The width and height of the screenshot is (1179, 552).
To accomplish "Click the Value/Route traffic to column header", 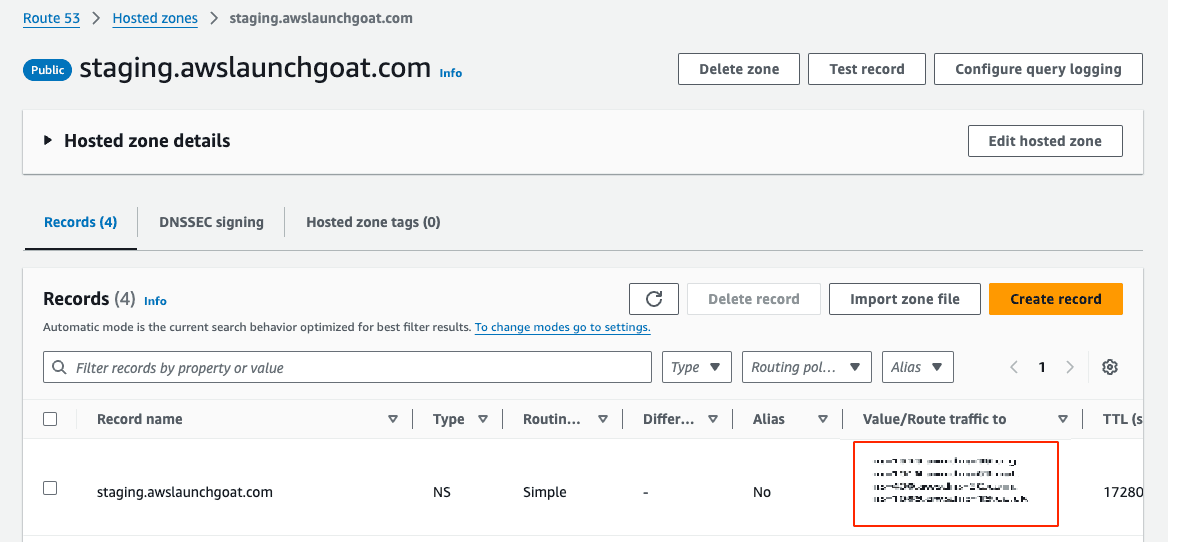I will 934,420.
